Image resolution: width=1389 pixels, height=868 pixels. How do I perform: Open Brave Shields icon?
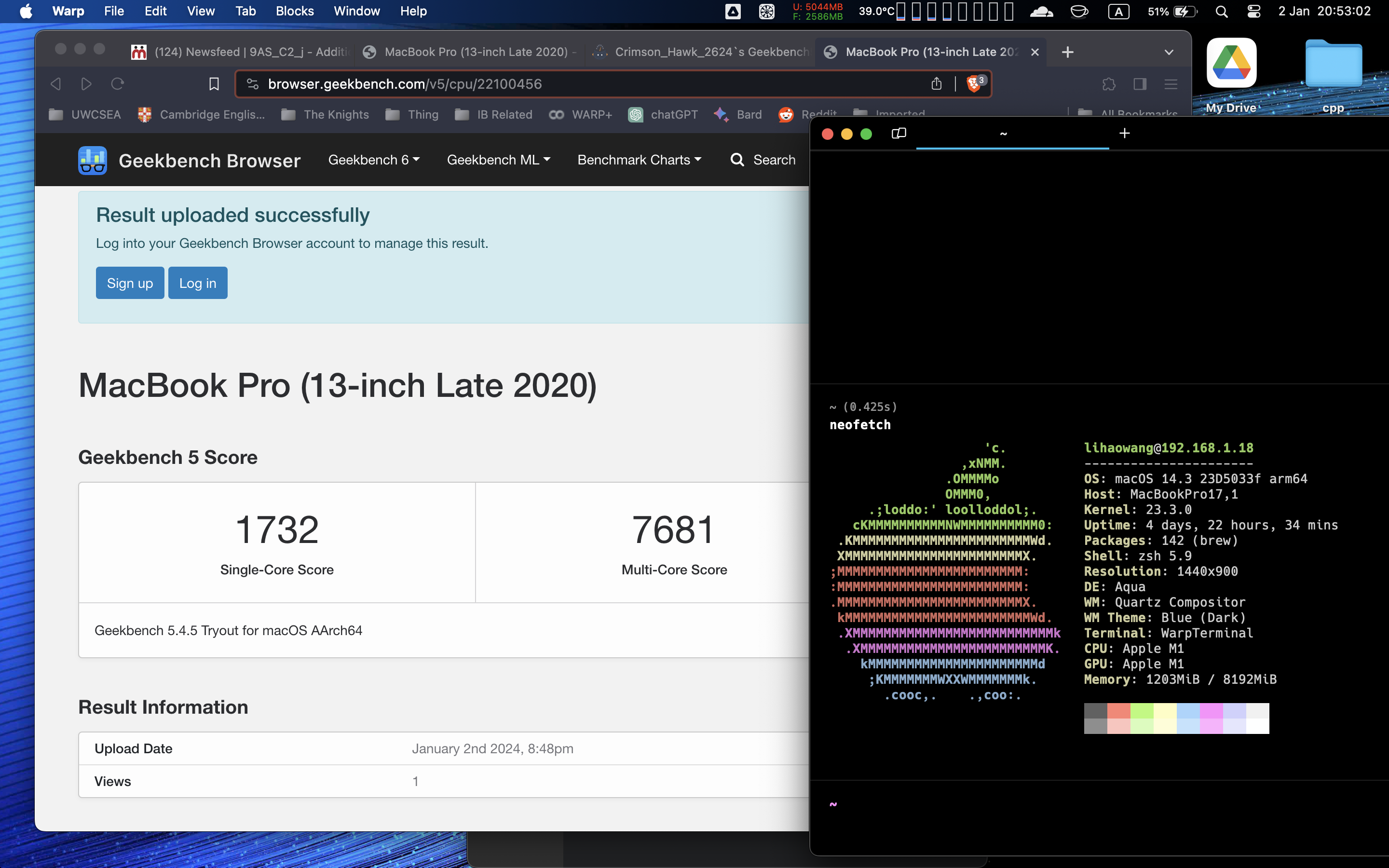(976, 84)
